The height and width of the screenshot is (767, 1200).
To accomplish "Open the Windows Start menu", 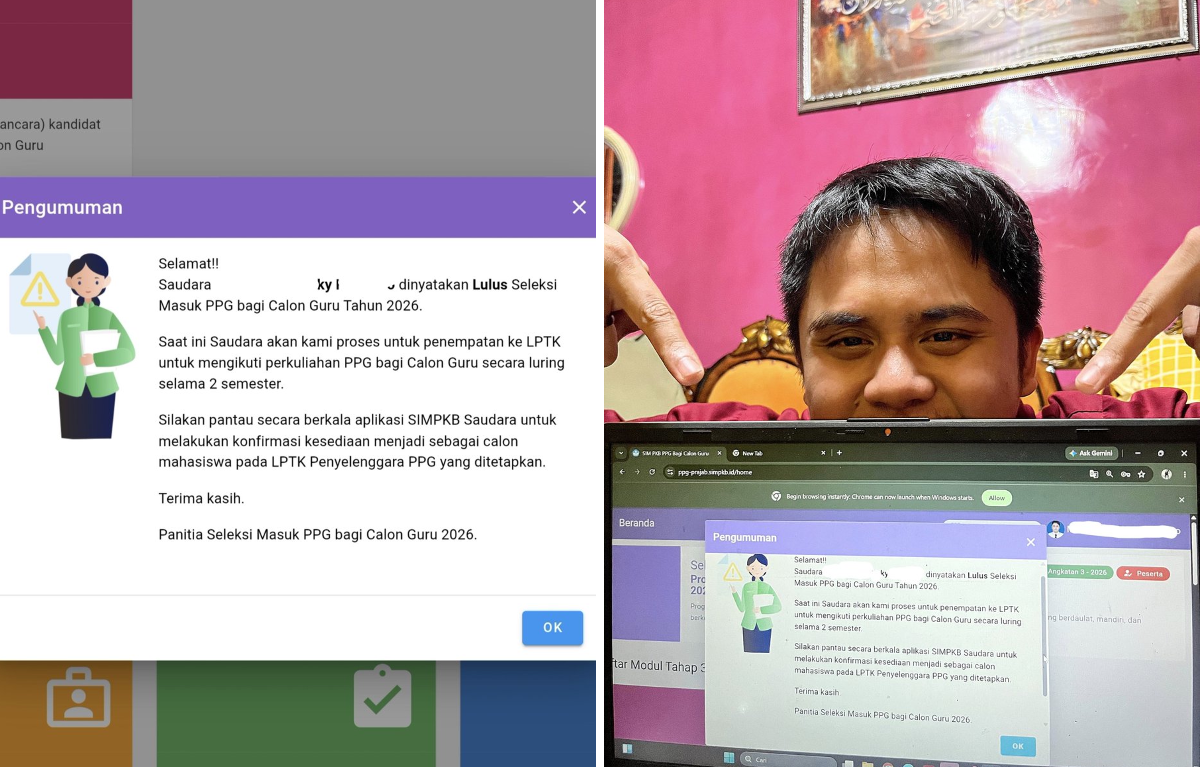I will point(729,756).
